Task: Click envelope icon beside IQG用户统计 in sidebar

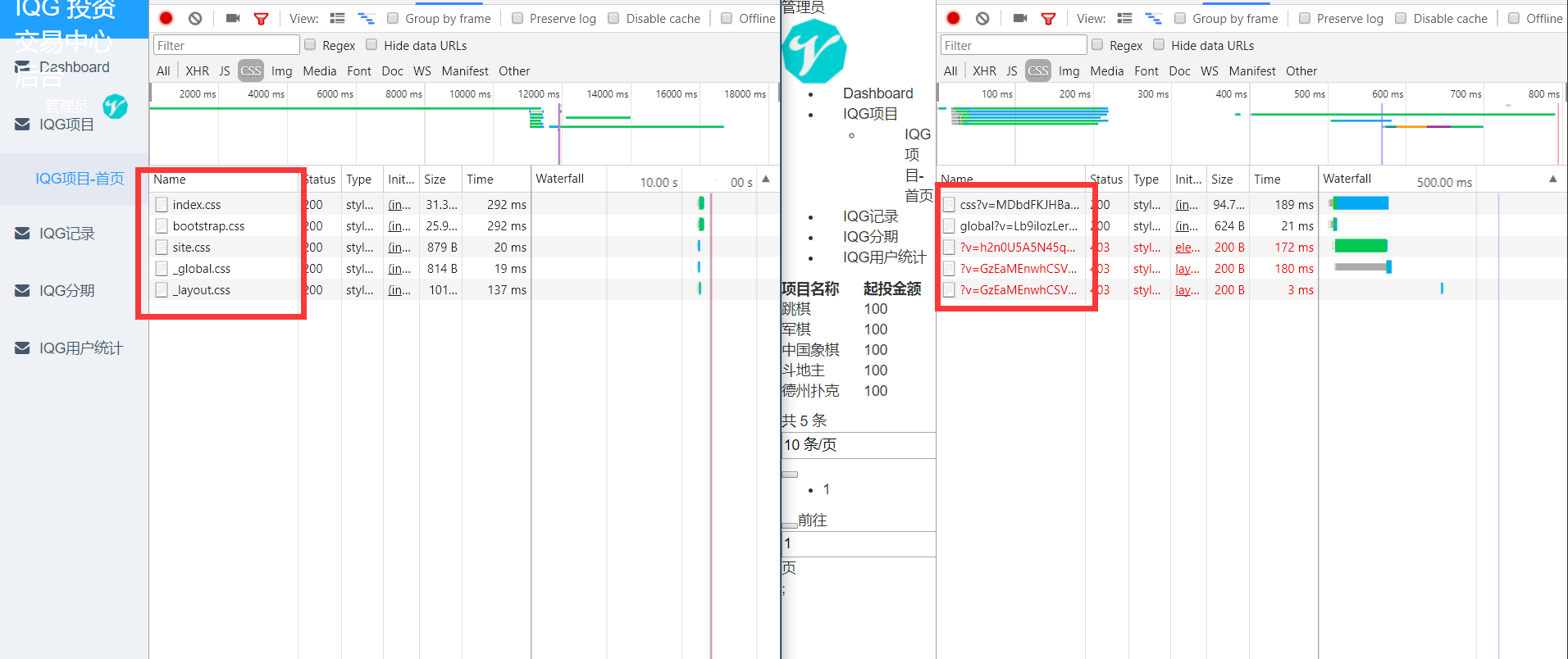Action: point(23,348)
